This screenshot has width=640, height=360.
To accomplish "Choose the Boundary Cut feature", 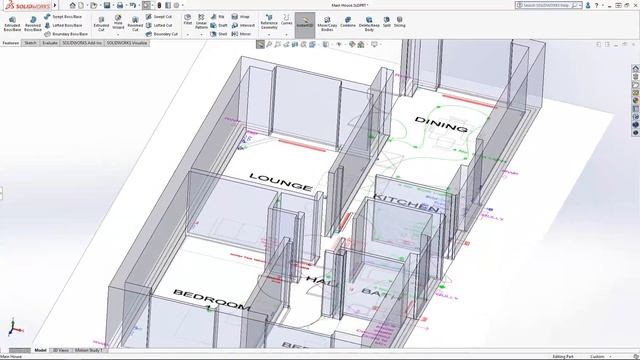I will (162, 34).
